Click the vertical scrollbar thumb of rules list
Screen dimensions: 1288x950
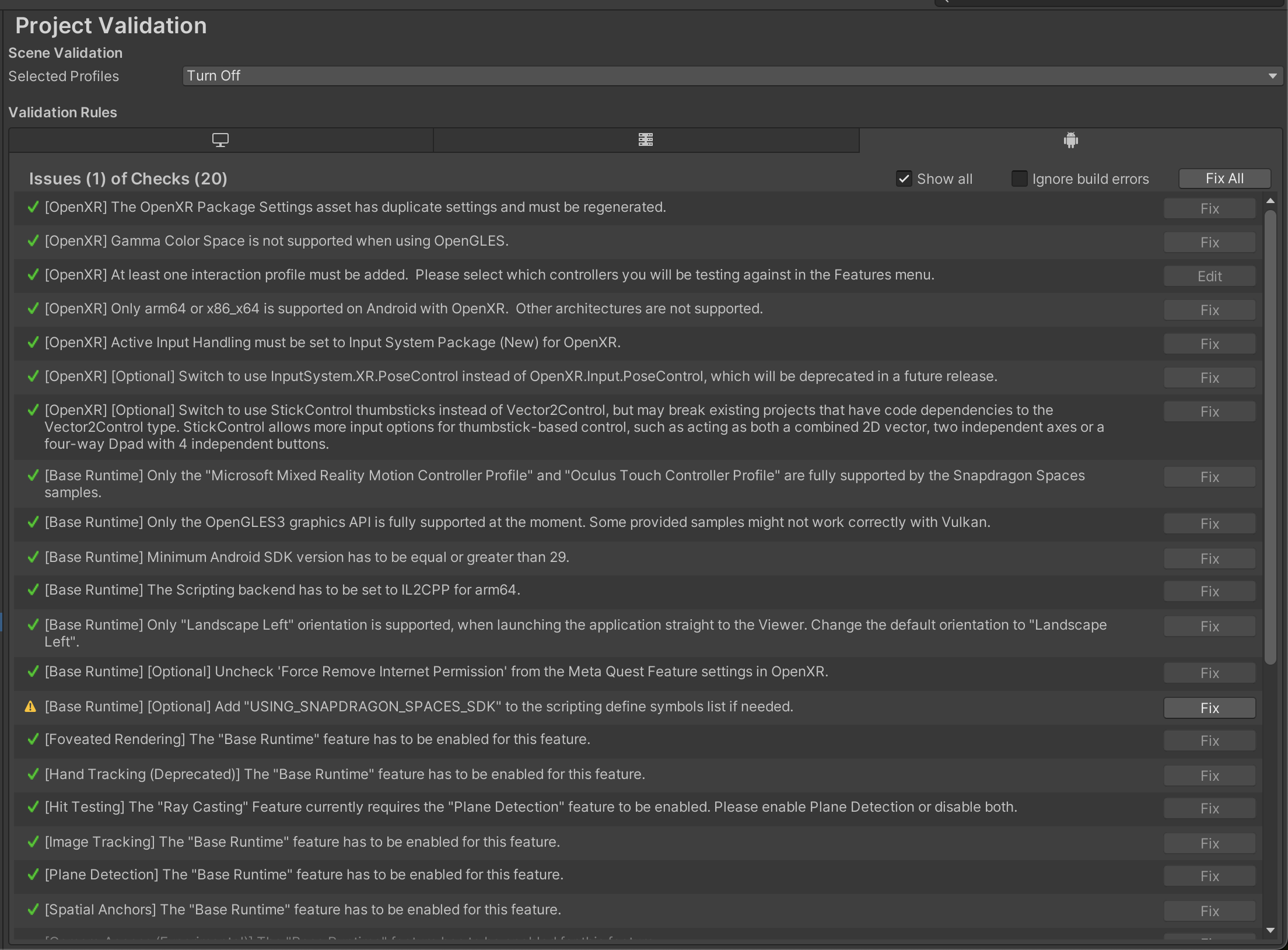point(1270,438)
